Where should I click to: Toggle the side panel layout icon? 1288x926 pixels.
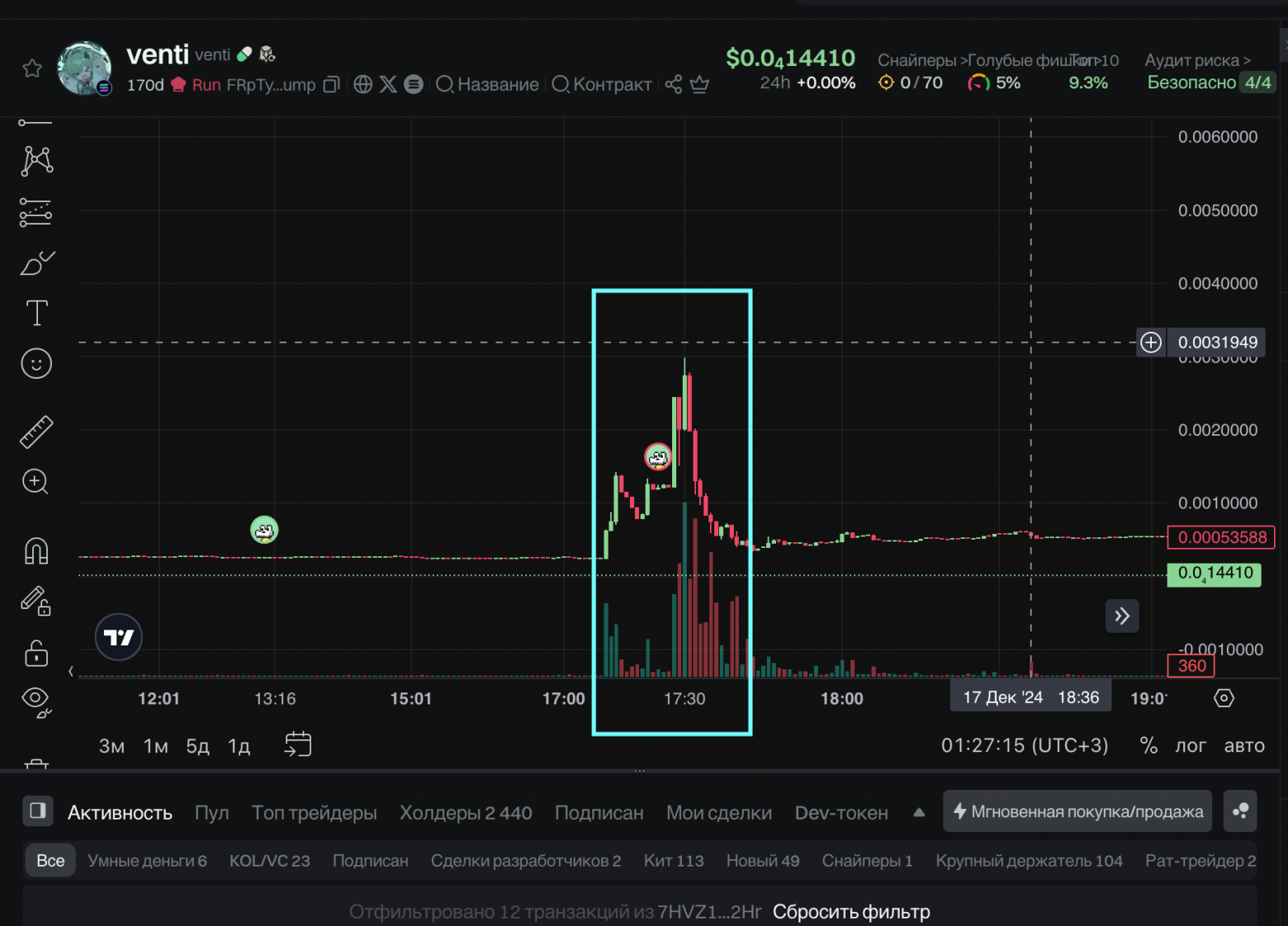38,811
